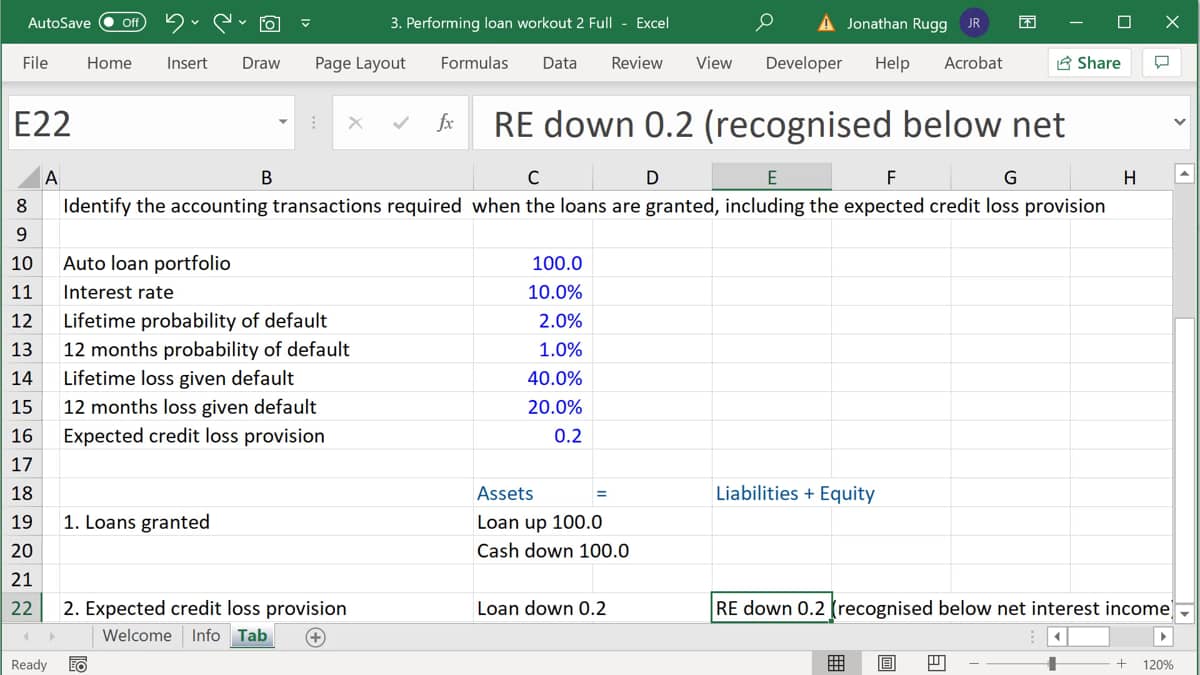The height and width of the screenshot is (675, 1200).
Task: Open the Help ribbon tab
Action: tap(892, 62)
